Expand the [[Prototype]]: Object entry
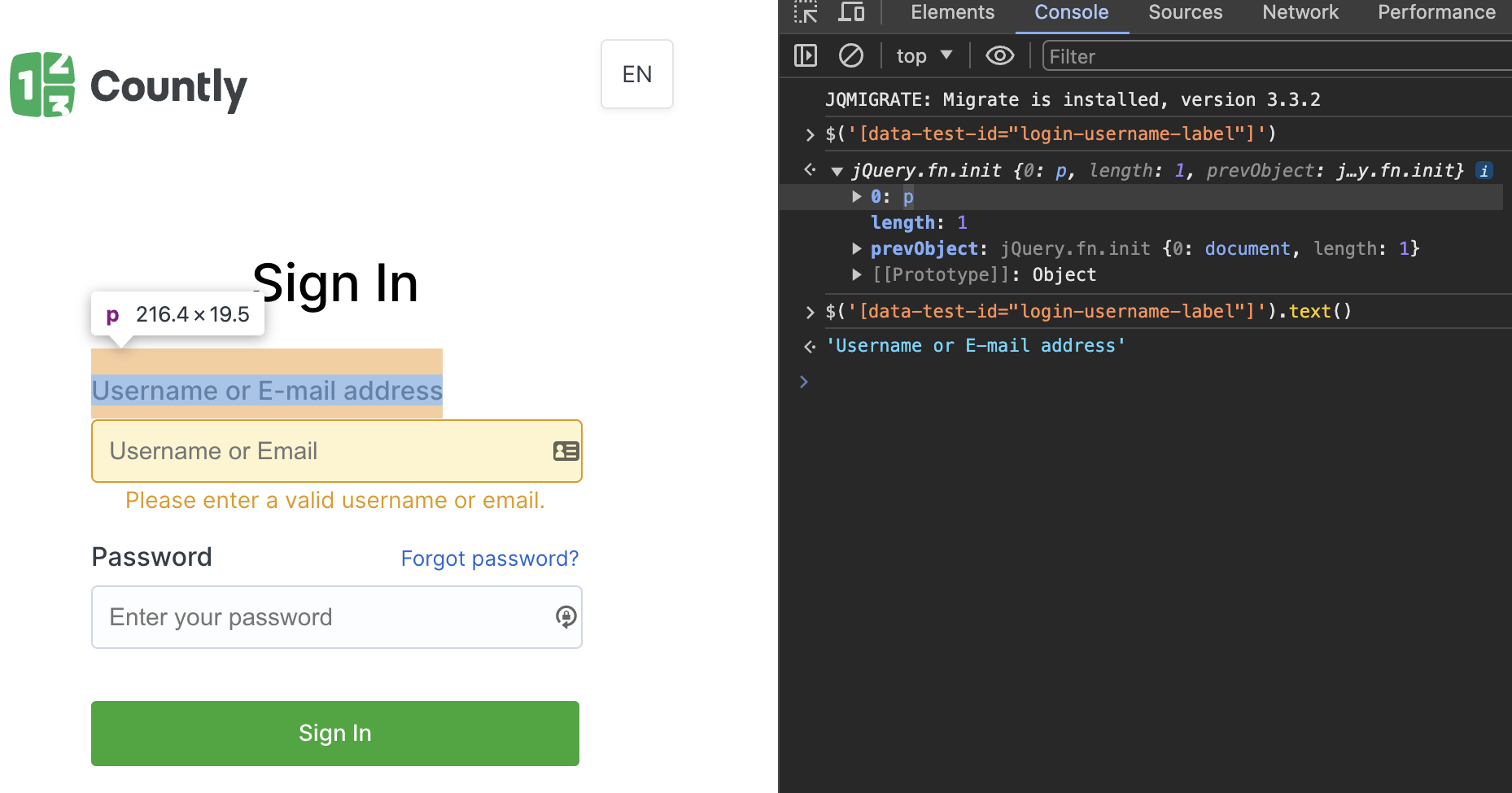The width and height of the screenshot is (1512, 793). point(856,274)
